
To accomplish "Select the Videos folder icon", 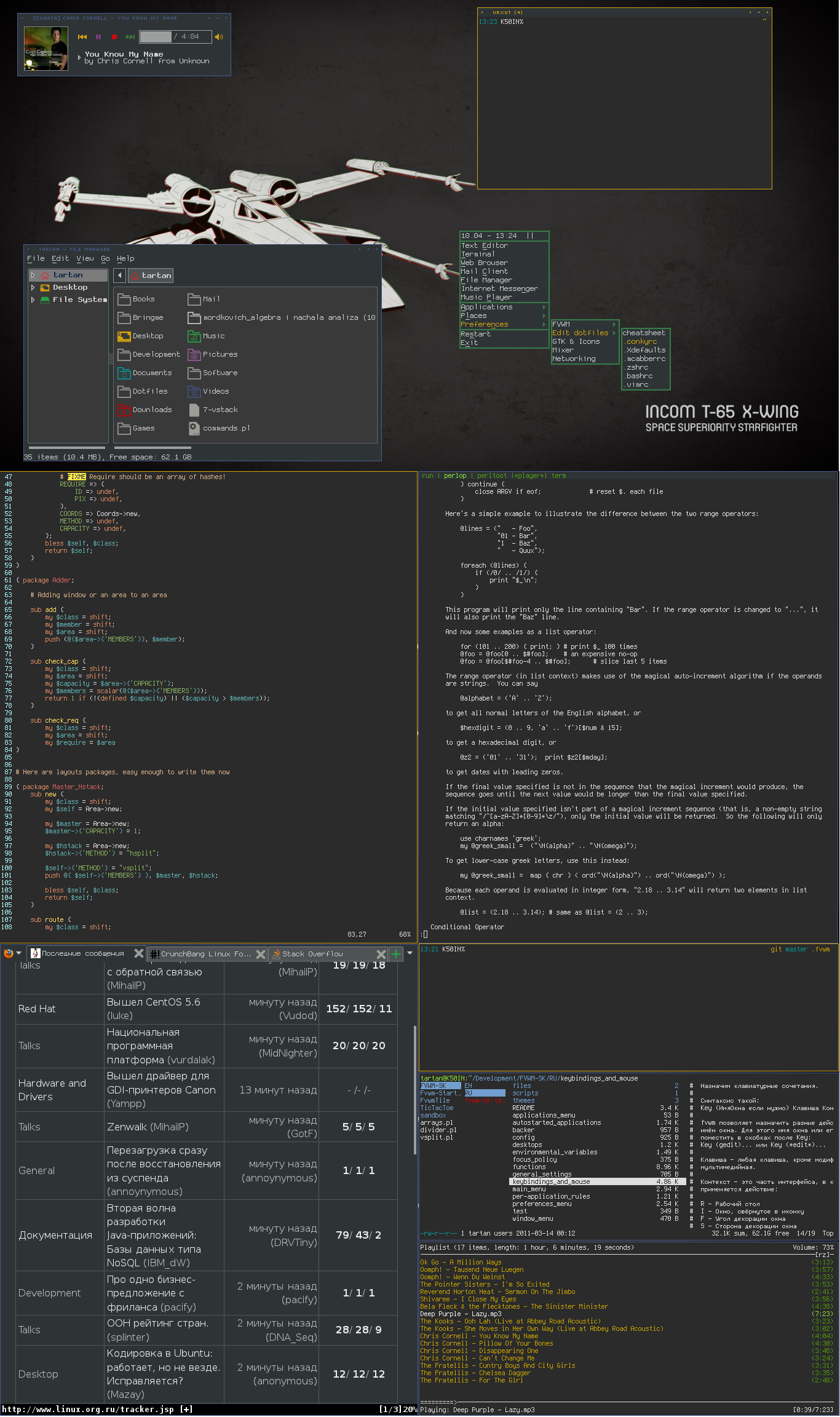I will click(194, 392).
